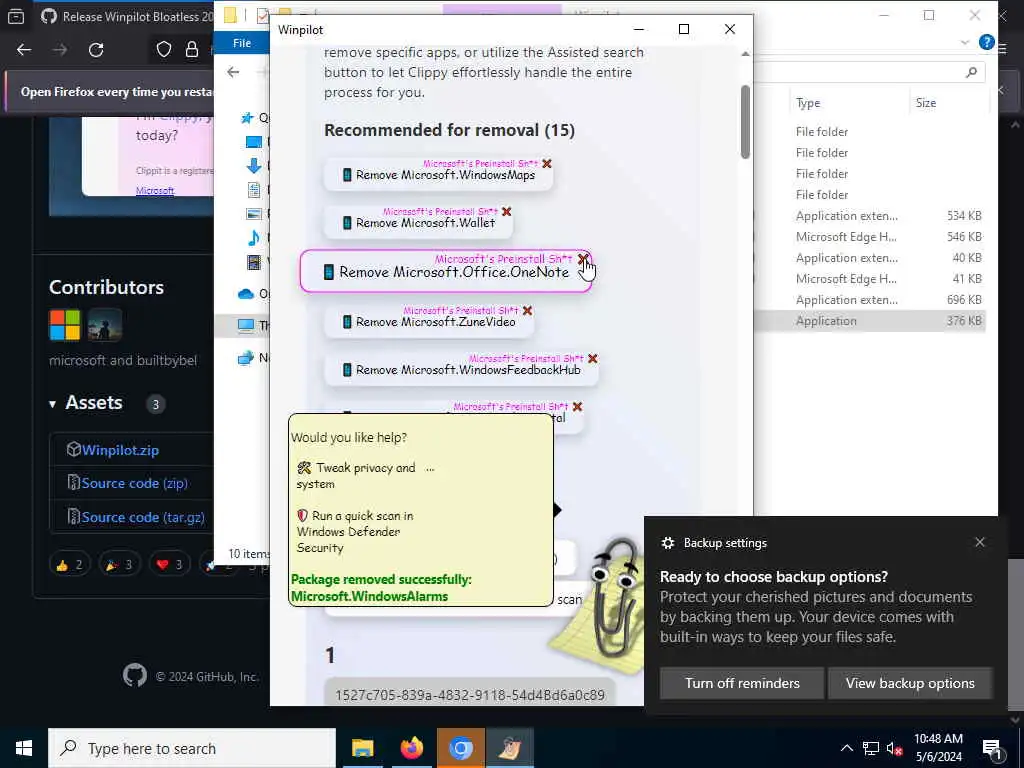
Task: Click the heart reaction button
Action: coord(168,564)
